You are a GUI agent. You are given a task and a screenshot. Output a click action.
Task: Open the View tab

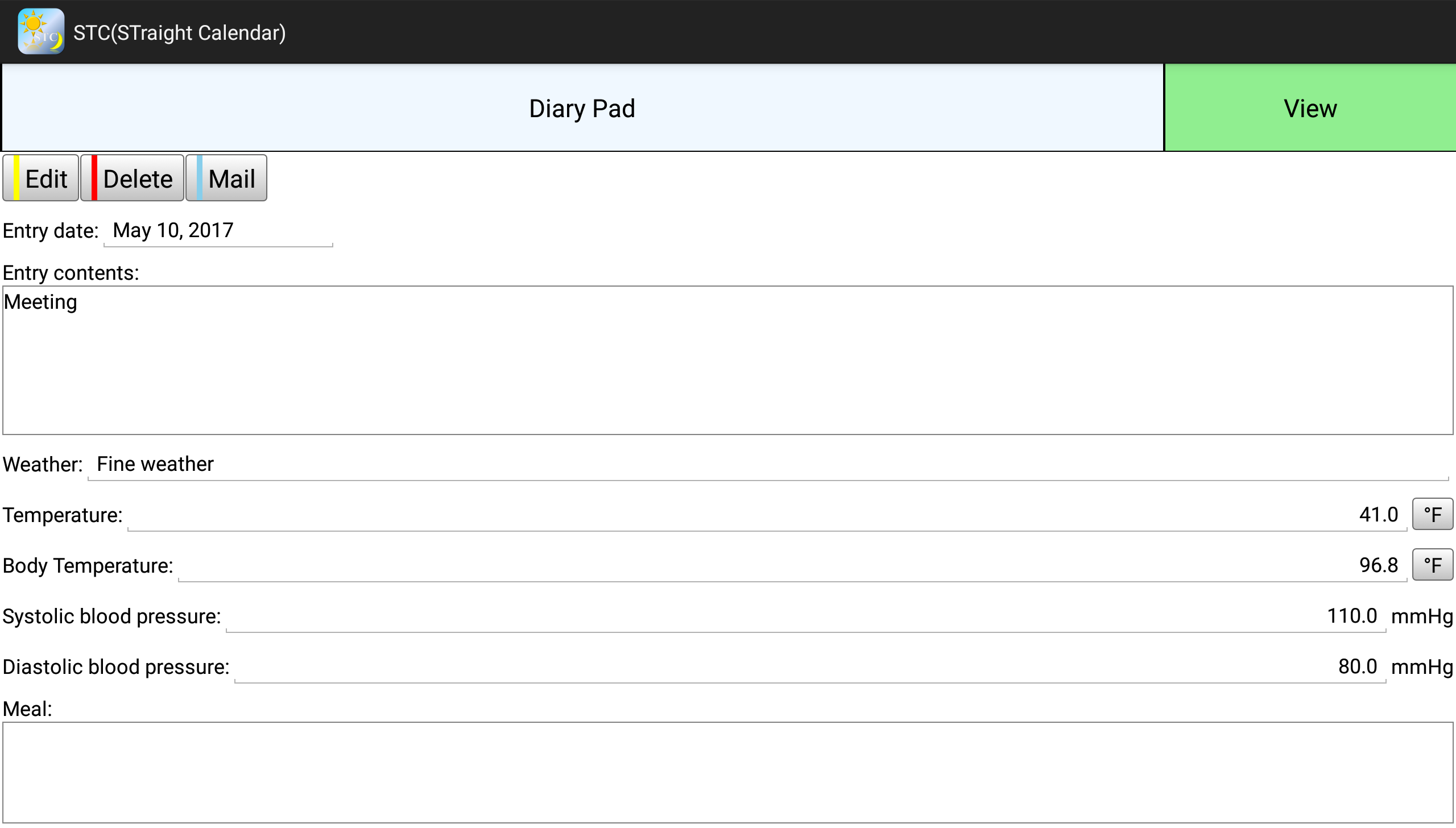point(1310,108)
